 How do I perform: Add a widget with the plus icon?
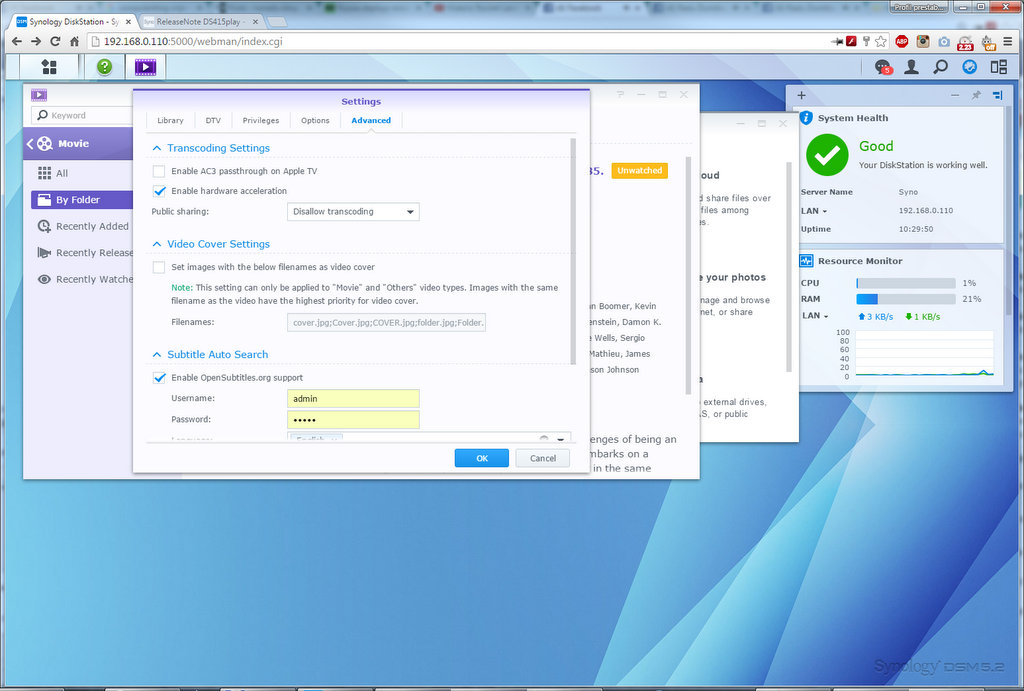tap(801, 95)
